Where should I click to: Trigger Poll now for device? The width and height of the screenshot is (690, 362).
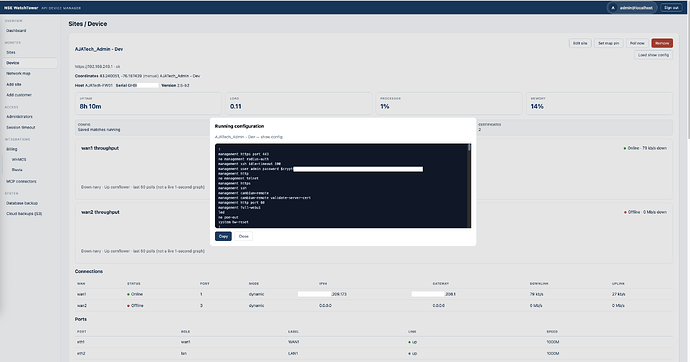(637, 43)
